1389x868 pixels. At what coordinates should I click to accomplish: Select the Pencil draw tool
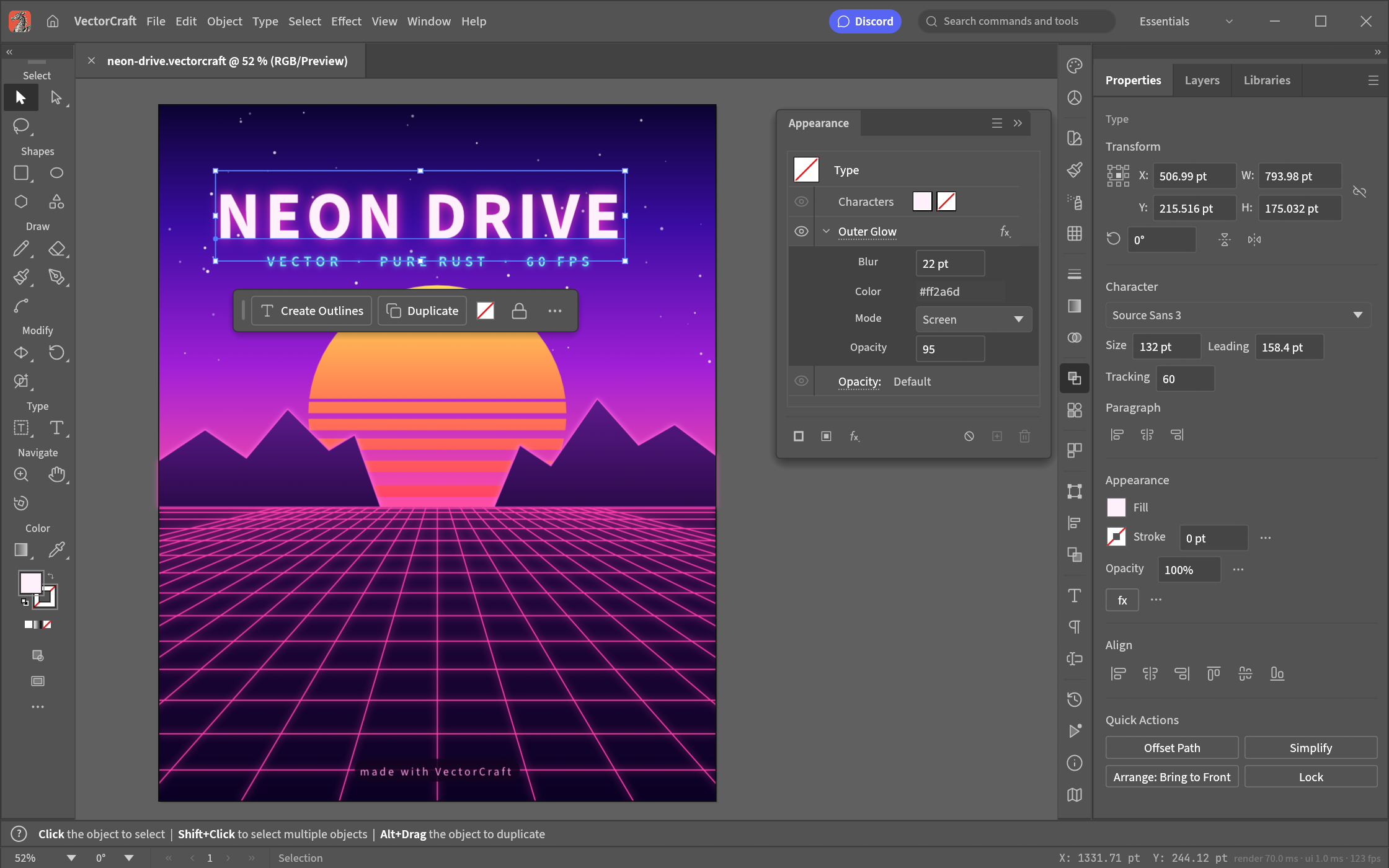coord(21,249)
